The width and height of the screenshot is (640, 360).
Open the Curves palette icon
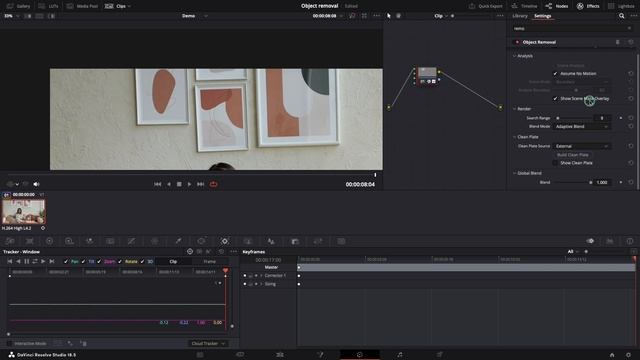131,241
